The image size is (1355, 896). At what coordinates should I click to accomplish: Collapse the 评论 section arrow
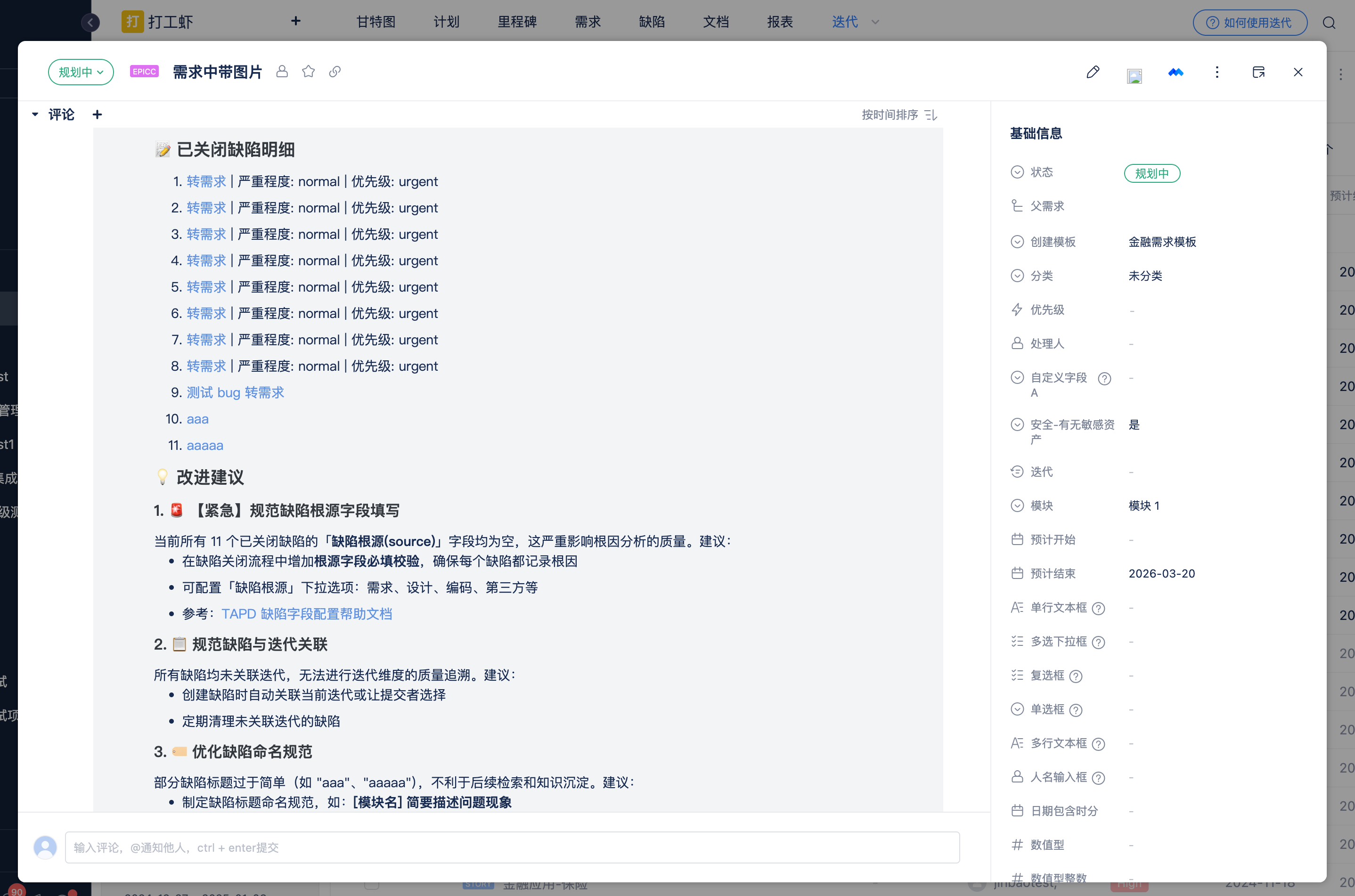pyautogui.click(x=35, y=115)
